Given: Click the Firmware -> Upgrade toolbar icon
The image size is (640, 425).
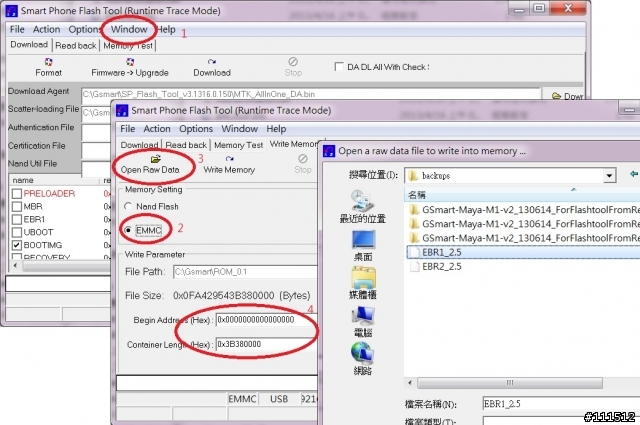Looking at the screenshot, I should click(130, 62).
